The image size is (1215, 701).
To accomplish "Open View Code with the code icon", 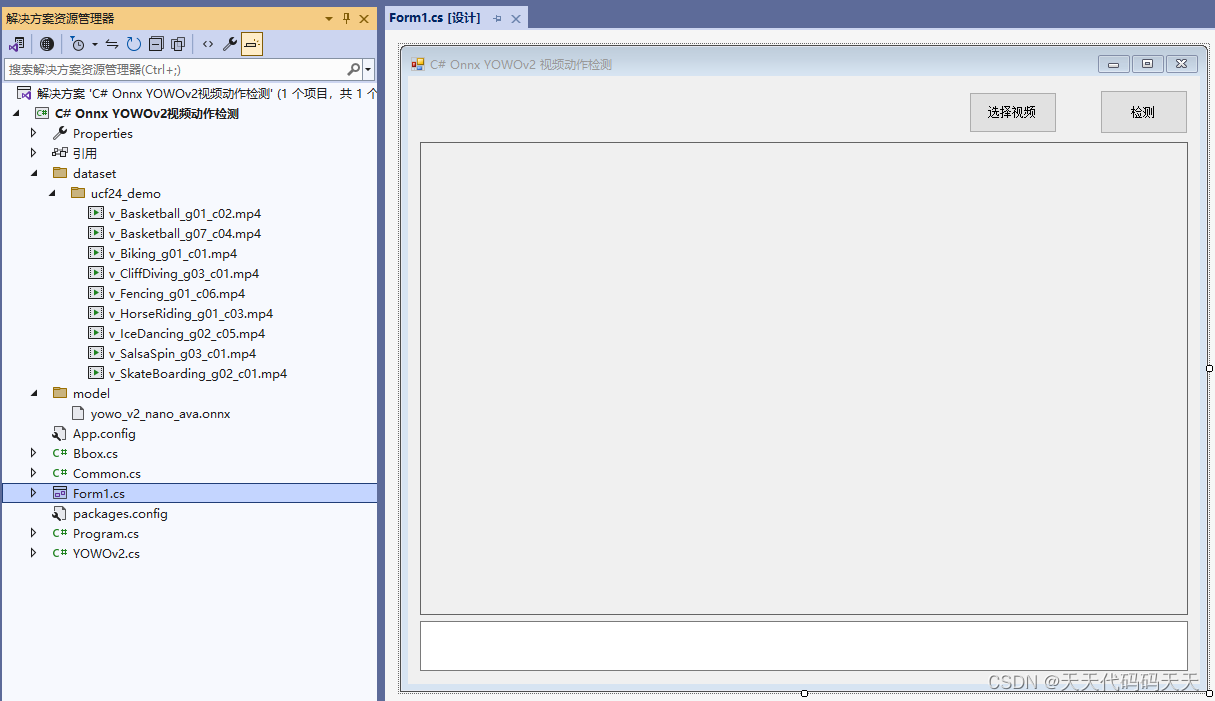I will [x=207, y=43].
